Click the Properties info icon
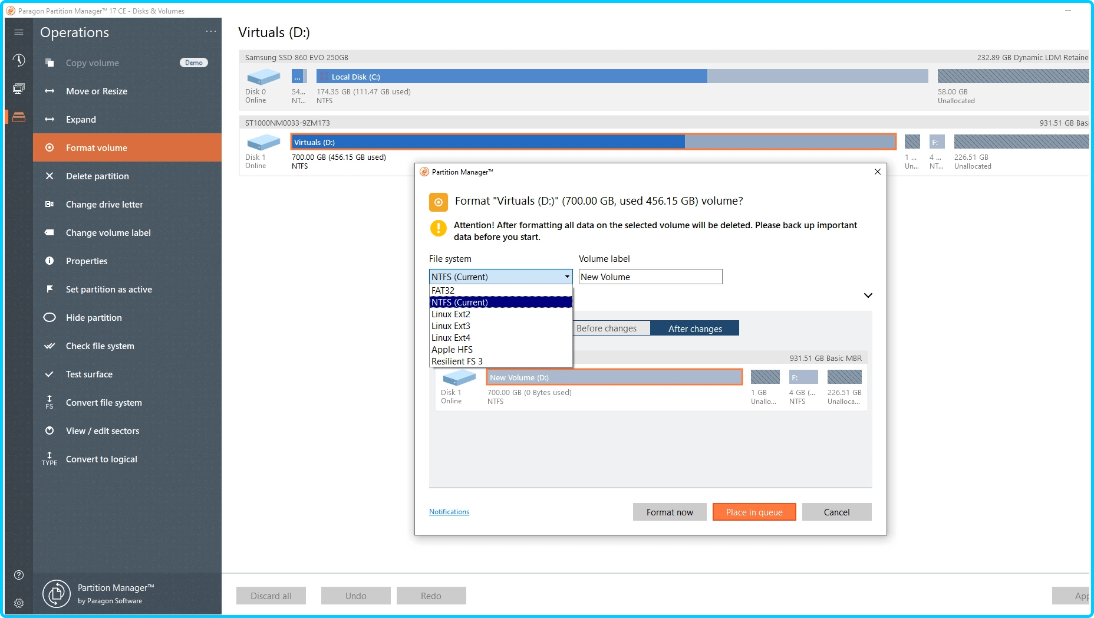Viewport: 1094px width, 618px height. pos(49,261)
